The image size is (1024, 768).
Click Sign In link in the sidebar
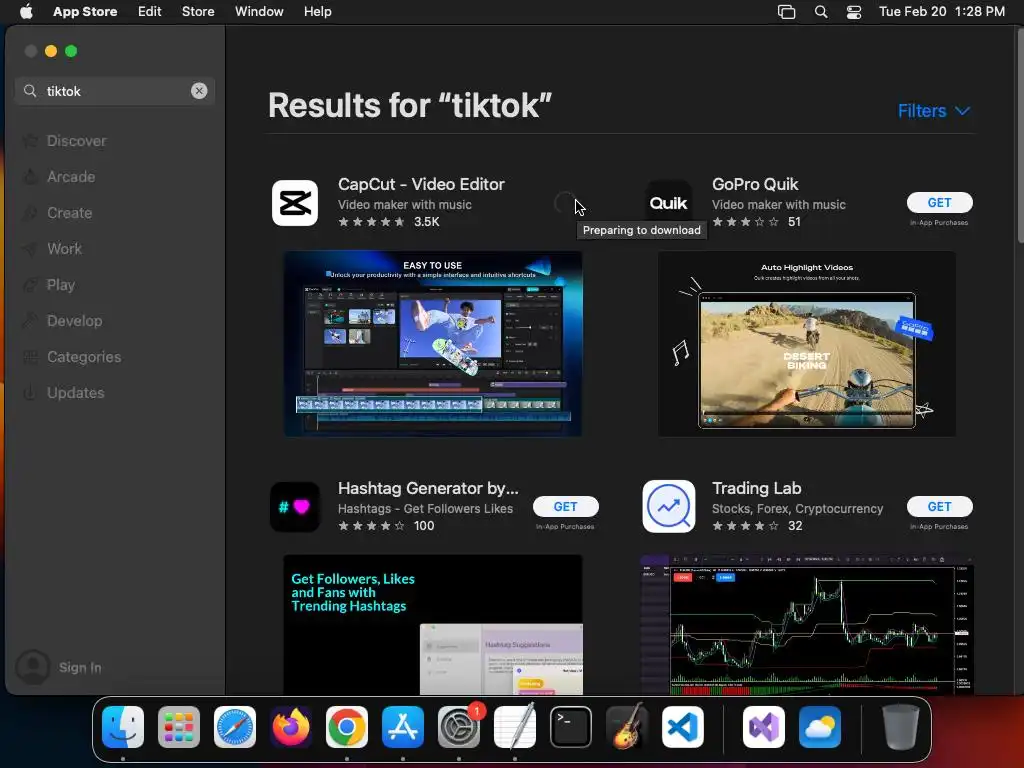pos(80,667)
